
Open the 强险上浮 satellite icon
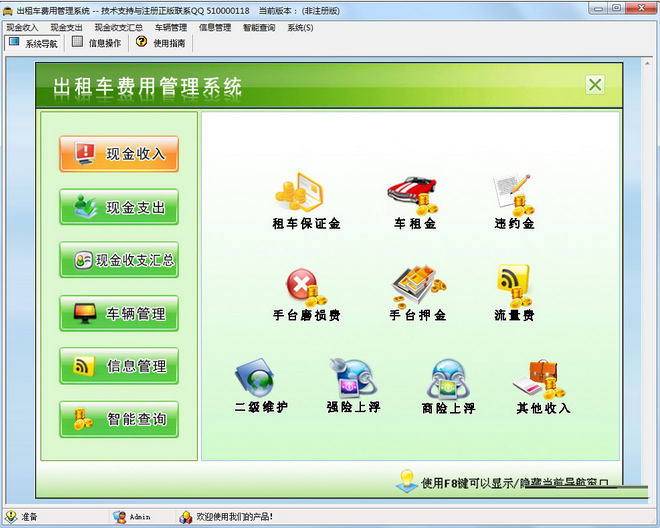coord(354,378)
